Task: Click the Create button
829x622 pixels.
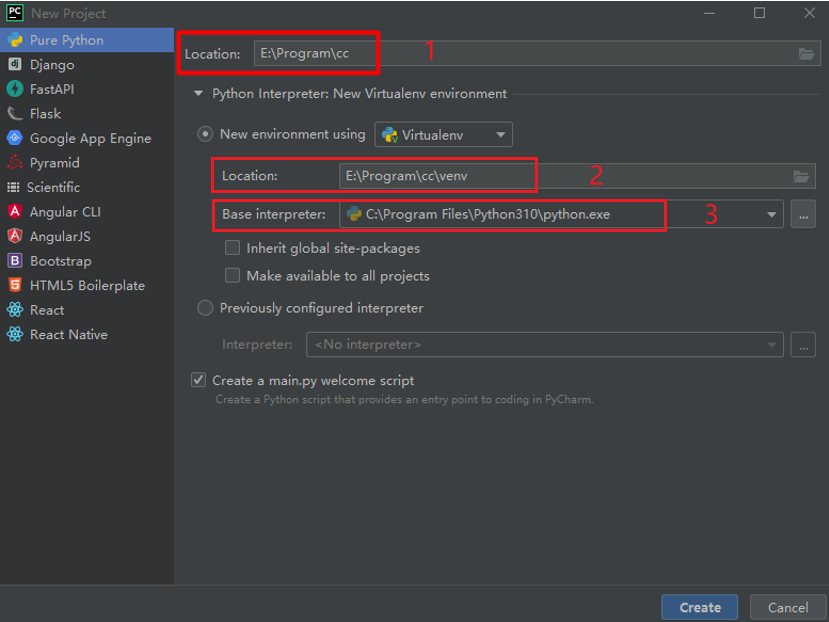Action: pos(699,608)
